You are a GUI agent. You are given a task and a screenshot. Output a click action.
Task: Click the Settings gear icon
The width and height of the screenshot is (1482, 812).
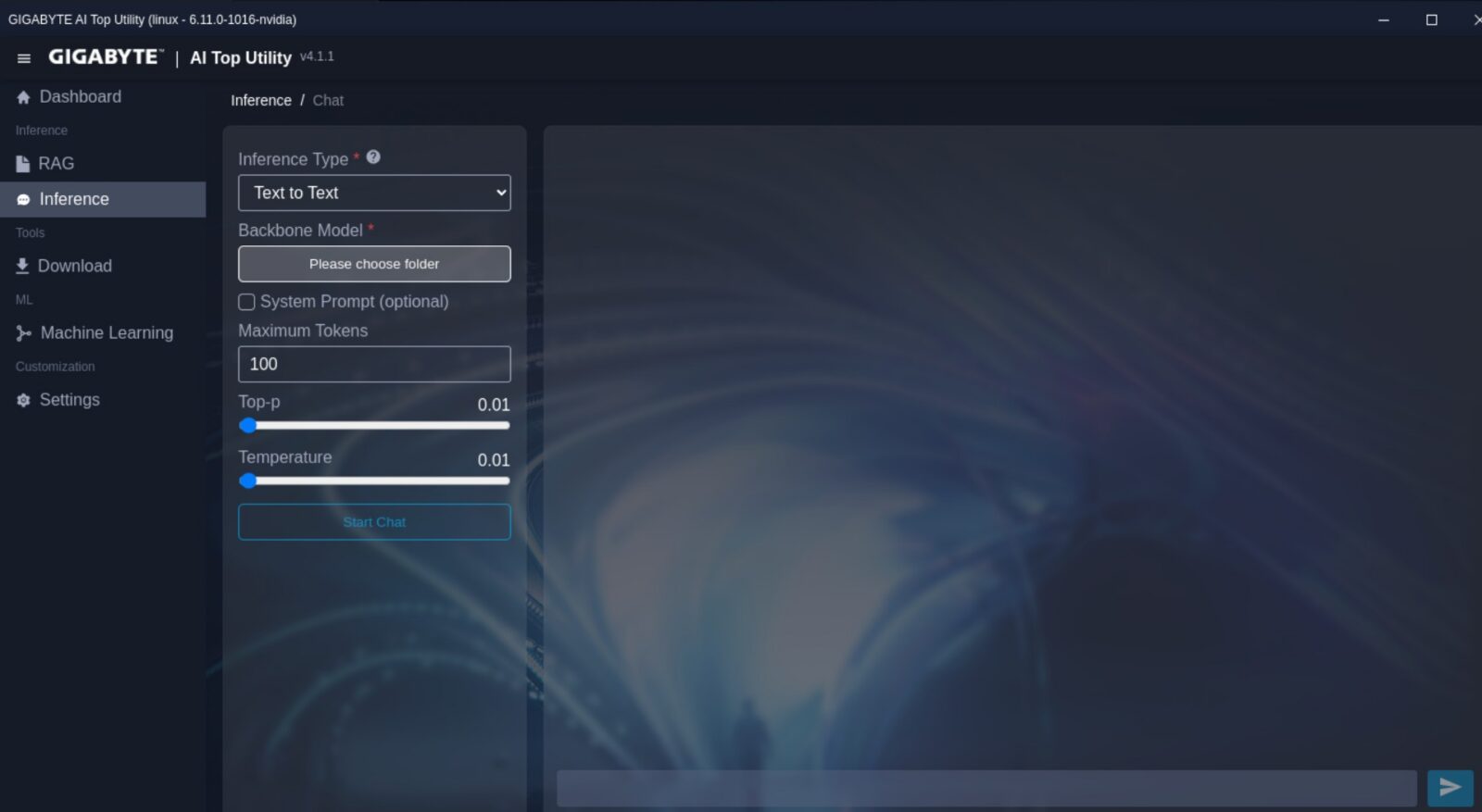pos(23,400)
